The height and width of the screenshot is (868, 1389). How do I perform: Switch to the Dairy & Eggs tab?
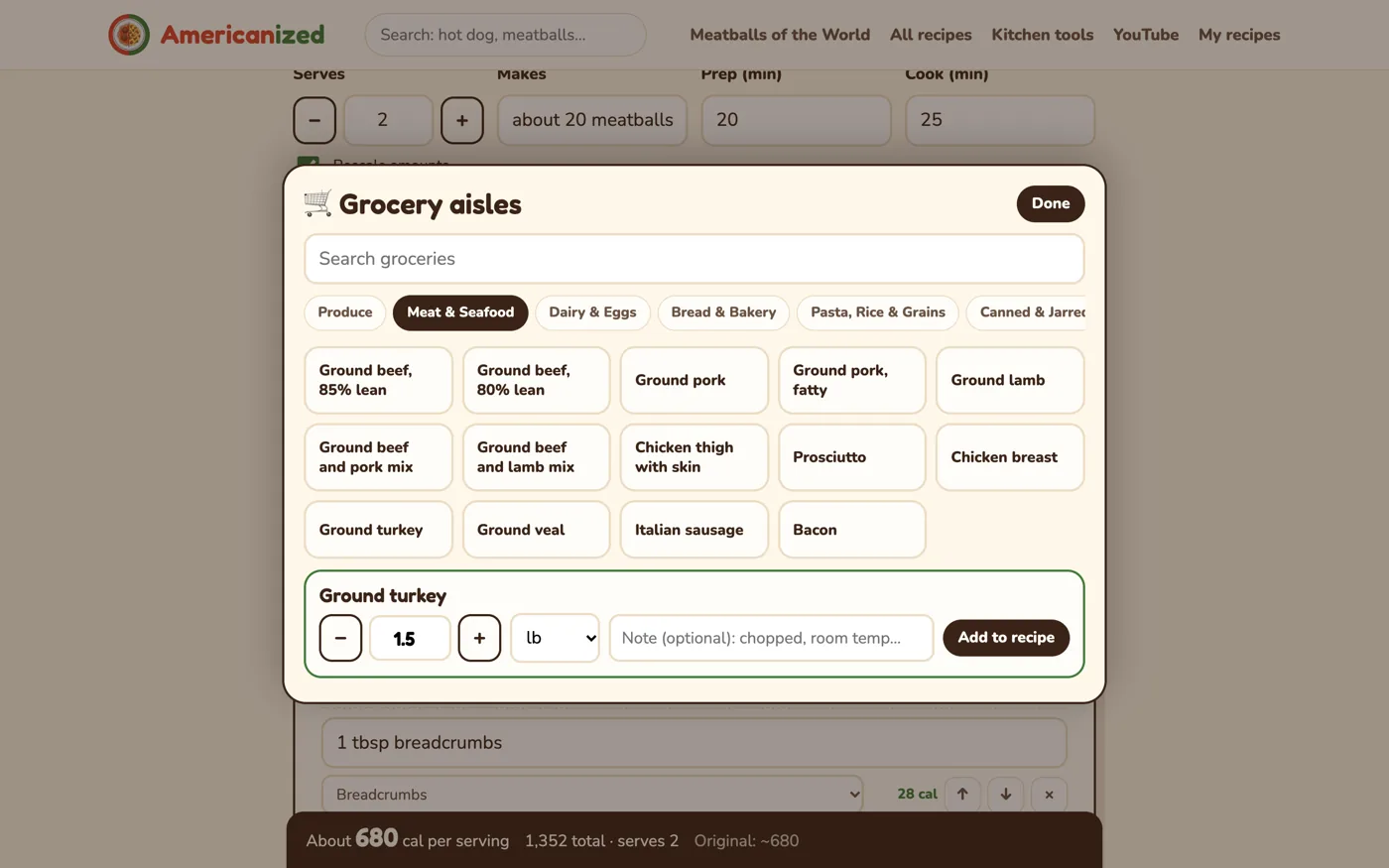[592, 312]
